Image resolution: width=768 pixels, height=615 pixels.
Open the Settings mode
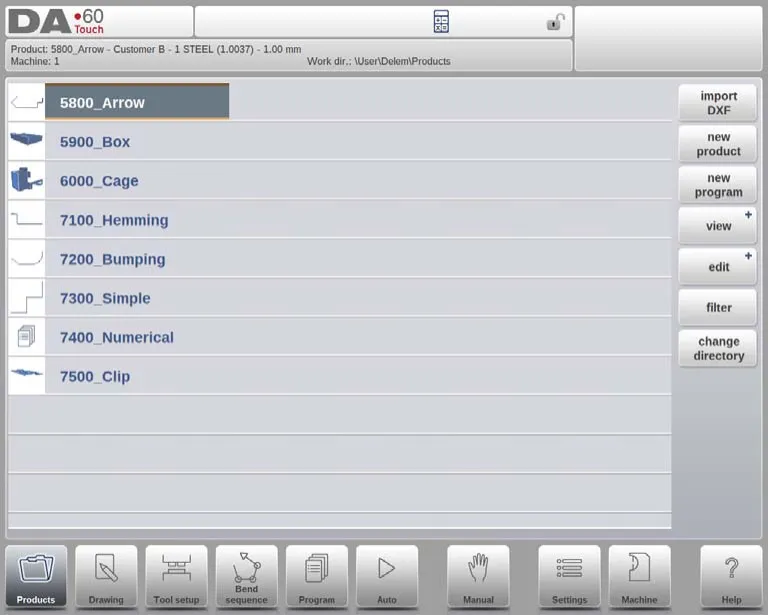569,576
